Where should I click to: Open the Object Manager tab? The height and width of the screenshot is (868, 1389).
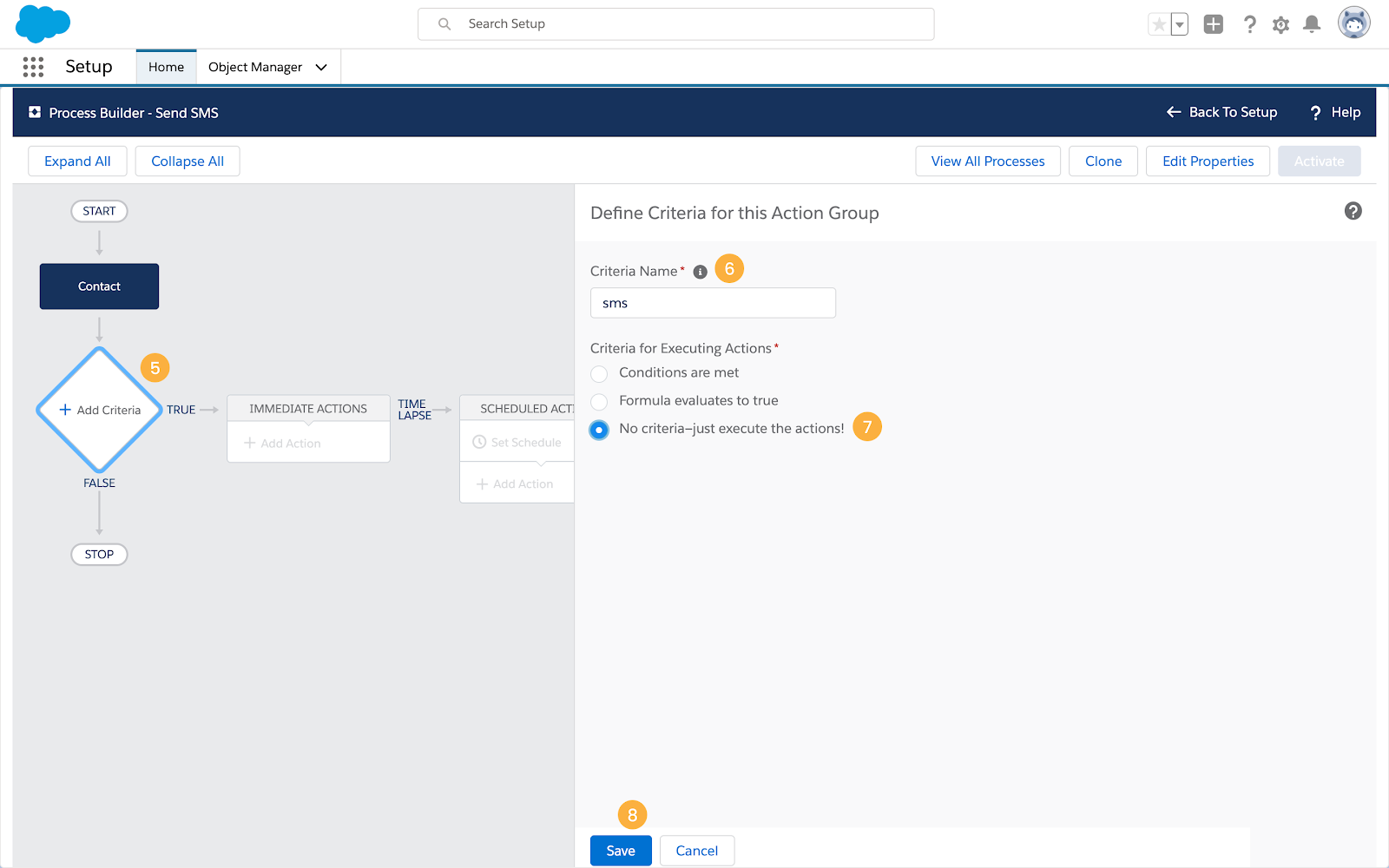pos(255,67)
